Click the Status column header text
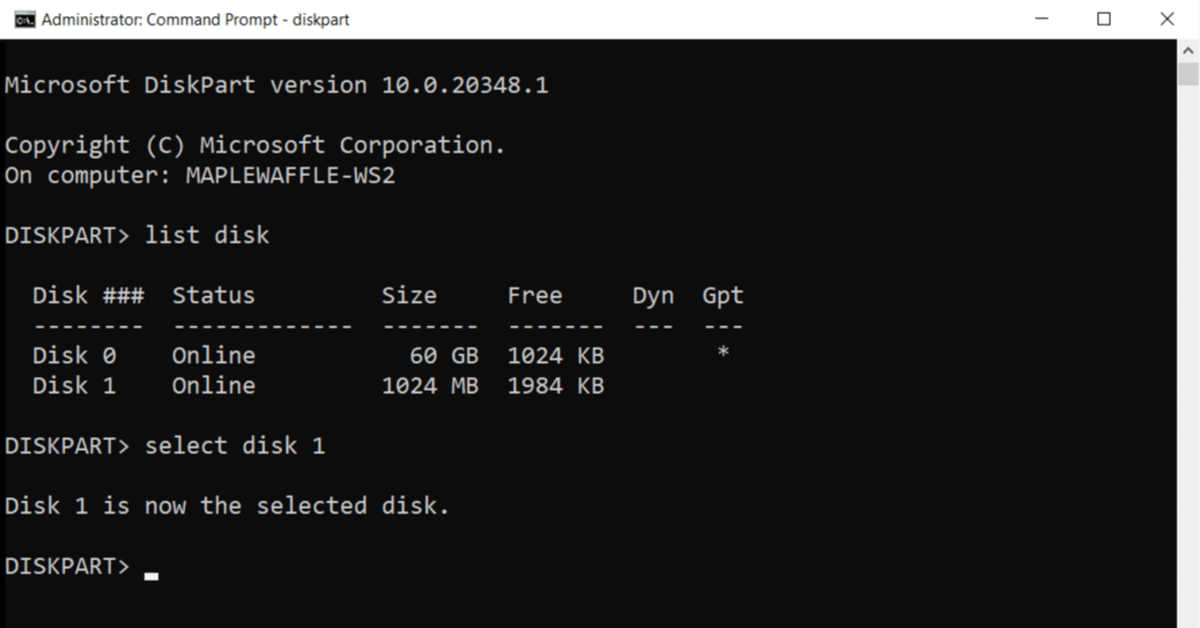This screenshot has width=1200, height=628. 213,295
